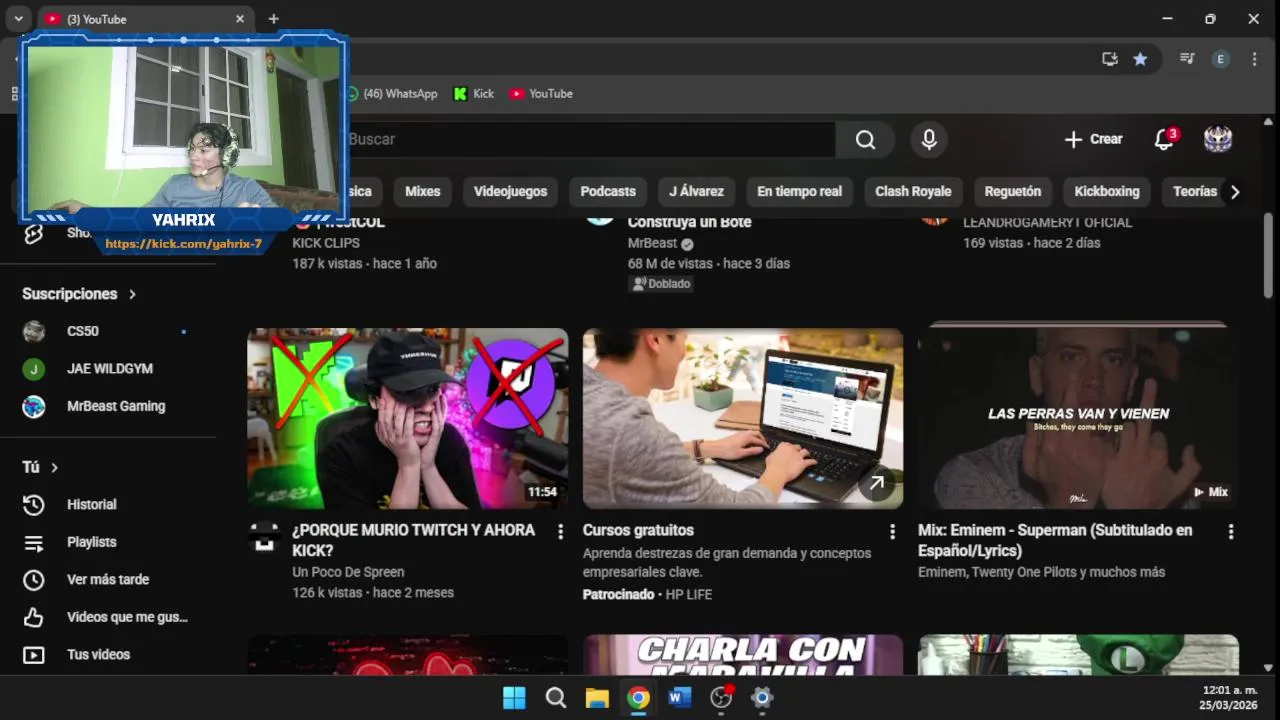Open the CHARLA CON video thumbnail

pyautogui.click(x=743, y=655)
